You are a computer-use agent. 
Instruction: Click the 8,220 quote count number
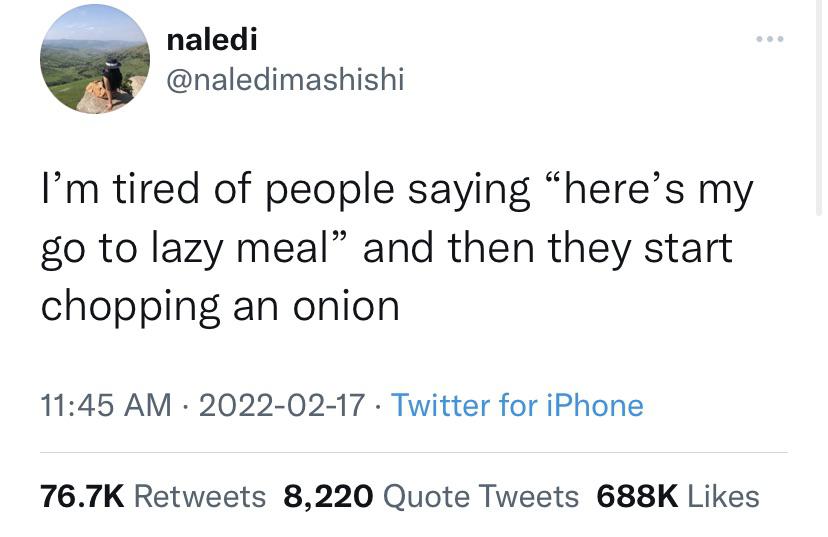[329, 496]
